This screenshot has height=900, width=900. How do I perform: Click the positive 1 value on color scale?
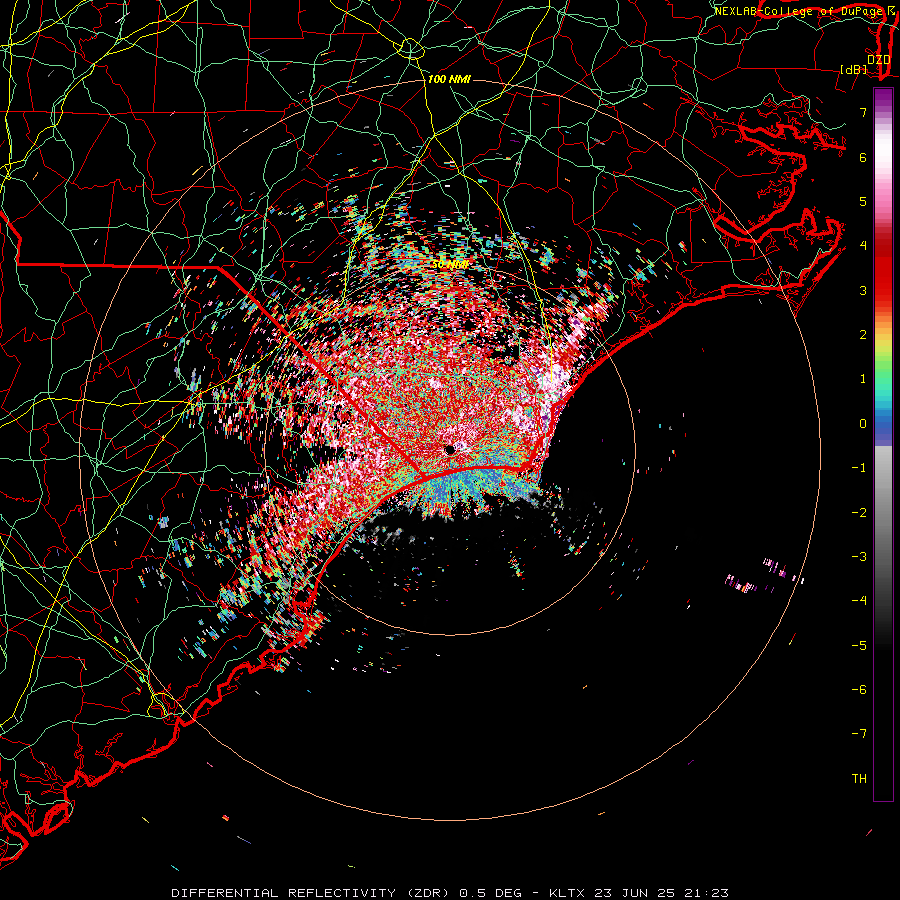tap(863, 379)
